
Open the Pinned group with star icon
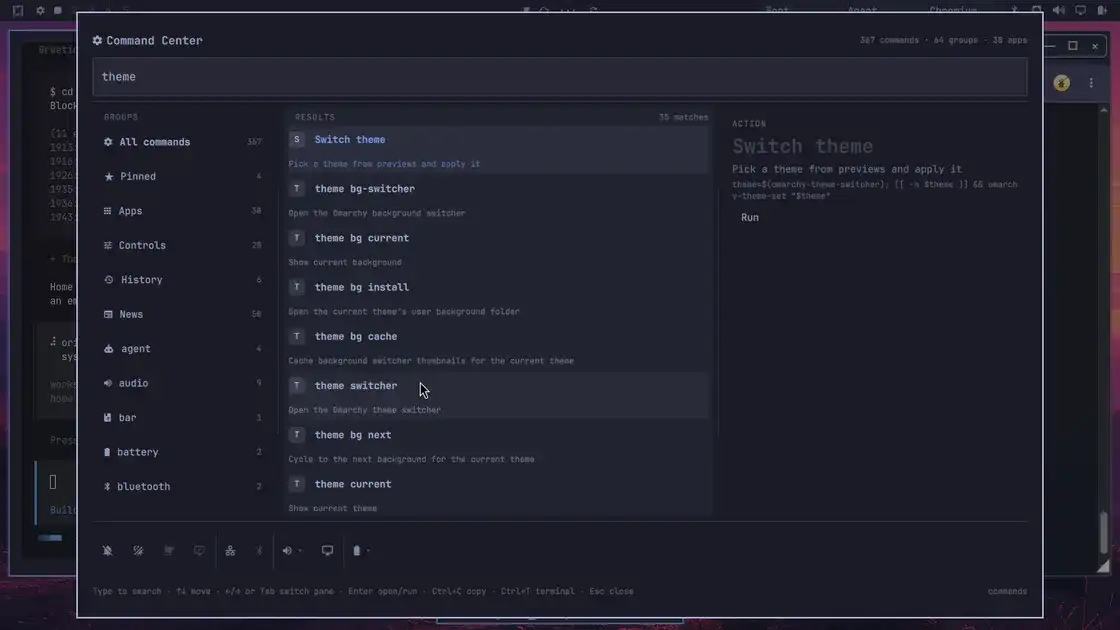coord(183,176)
